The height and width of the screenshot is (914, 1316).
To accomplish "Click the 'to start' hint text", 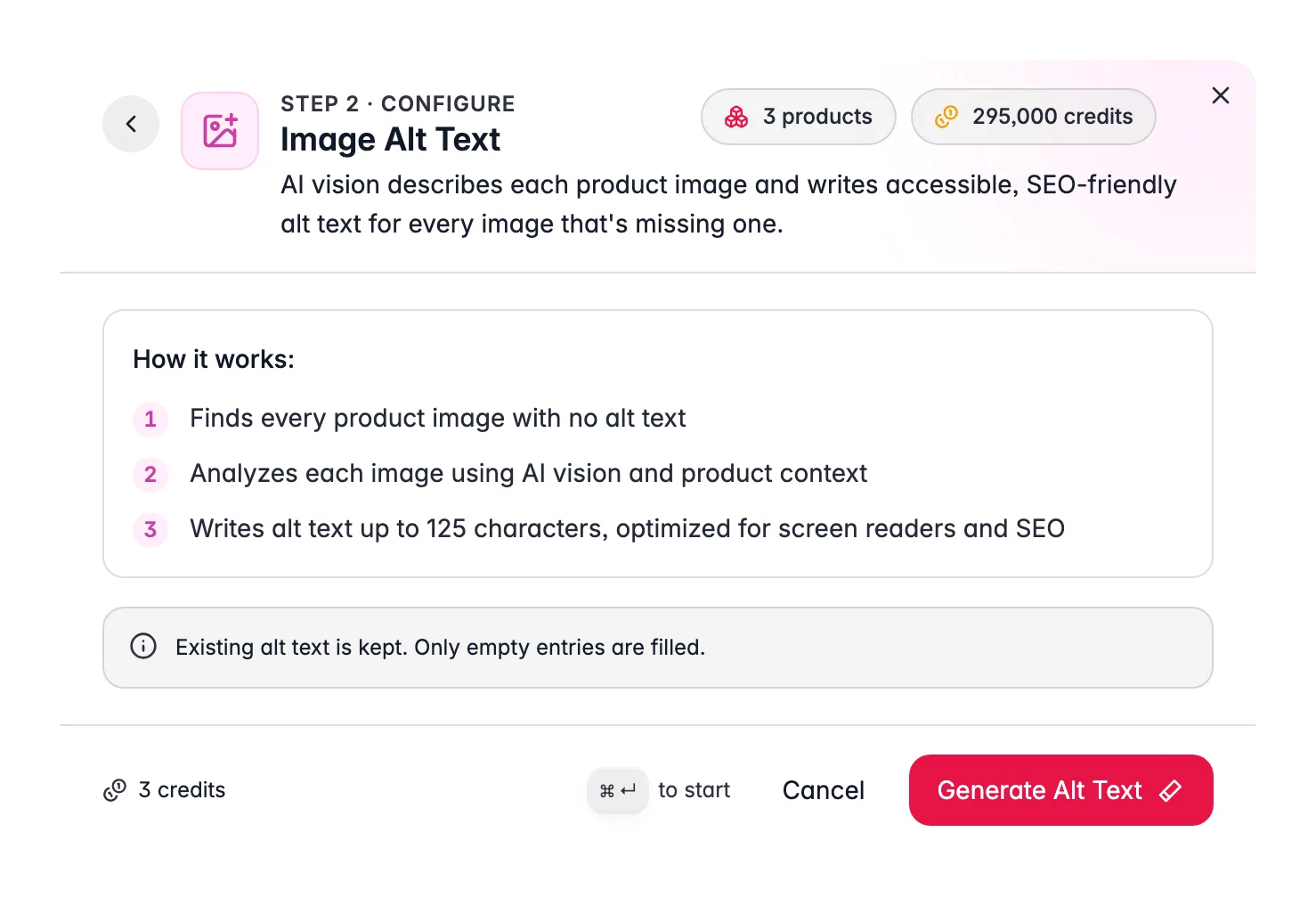I will tap(694, 790).
